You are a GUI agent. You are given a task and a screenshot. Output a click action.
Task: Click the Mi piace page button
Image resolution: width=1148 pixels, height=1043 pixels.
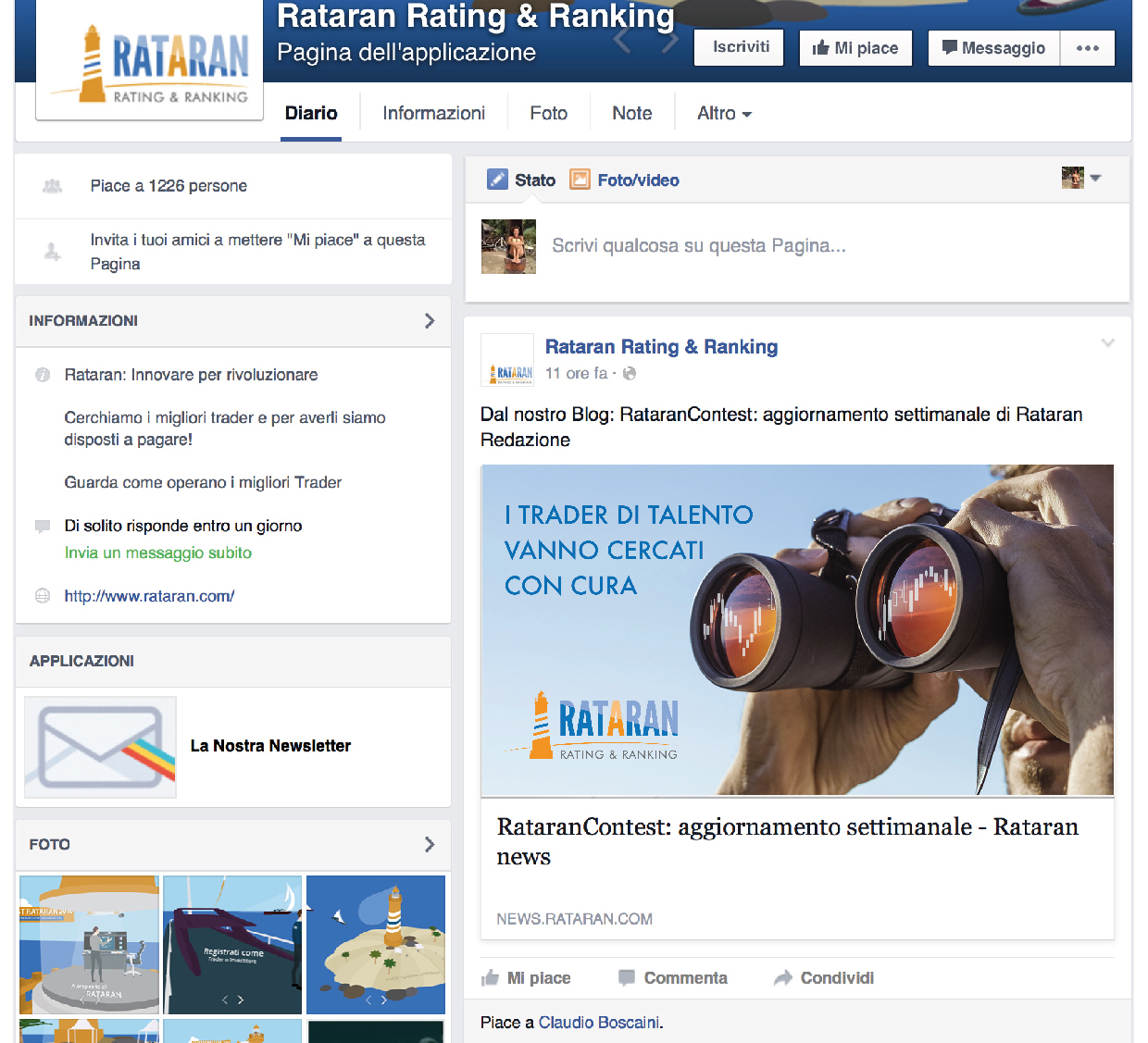click(855, 48)
